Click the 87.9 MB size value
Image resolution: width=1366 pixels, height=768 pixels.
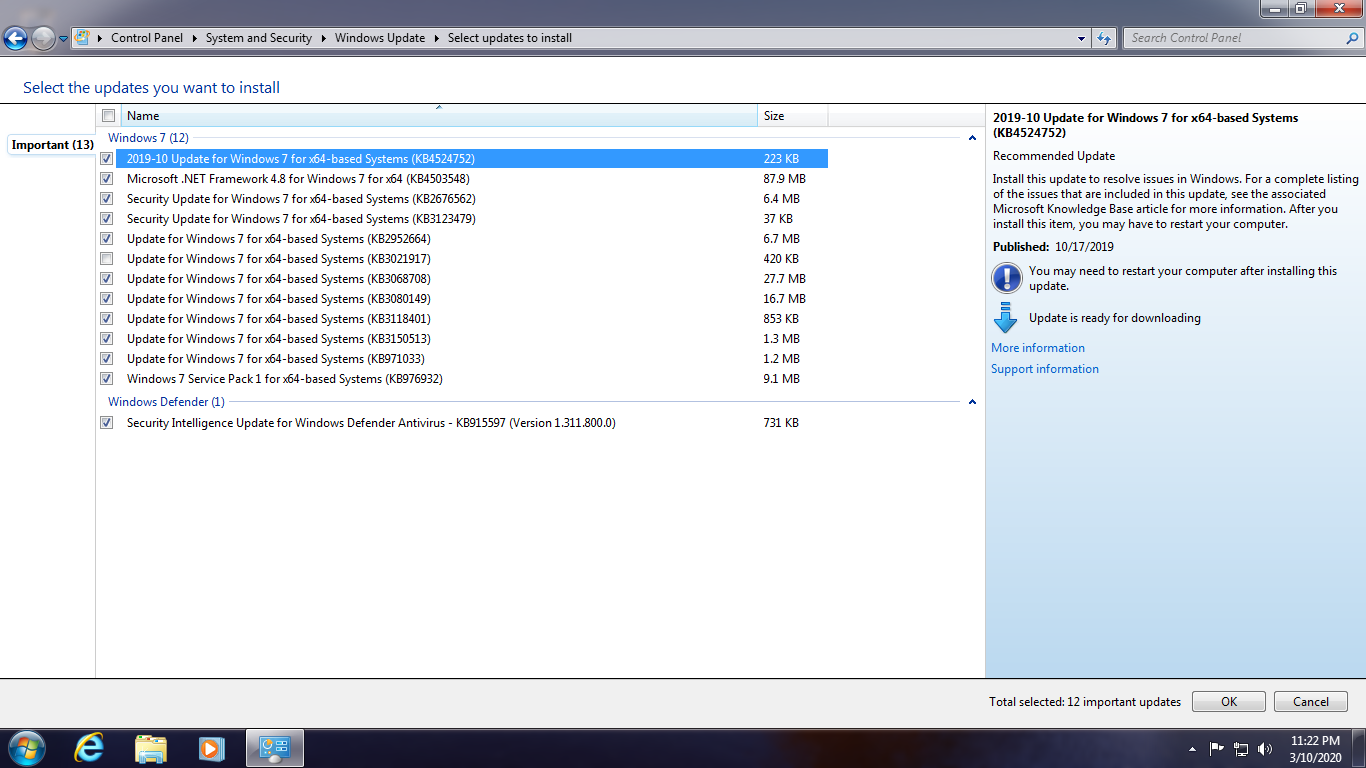pos(785,179)
